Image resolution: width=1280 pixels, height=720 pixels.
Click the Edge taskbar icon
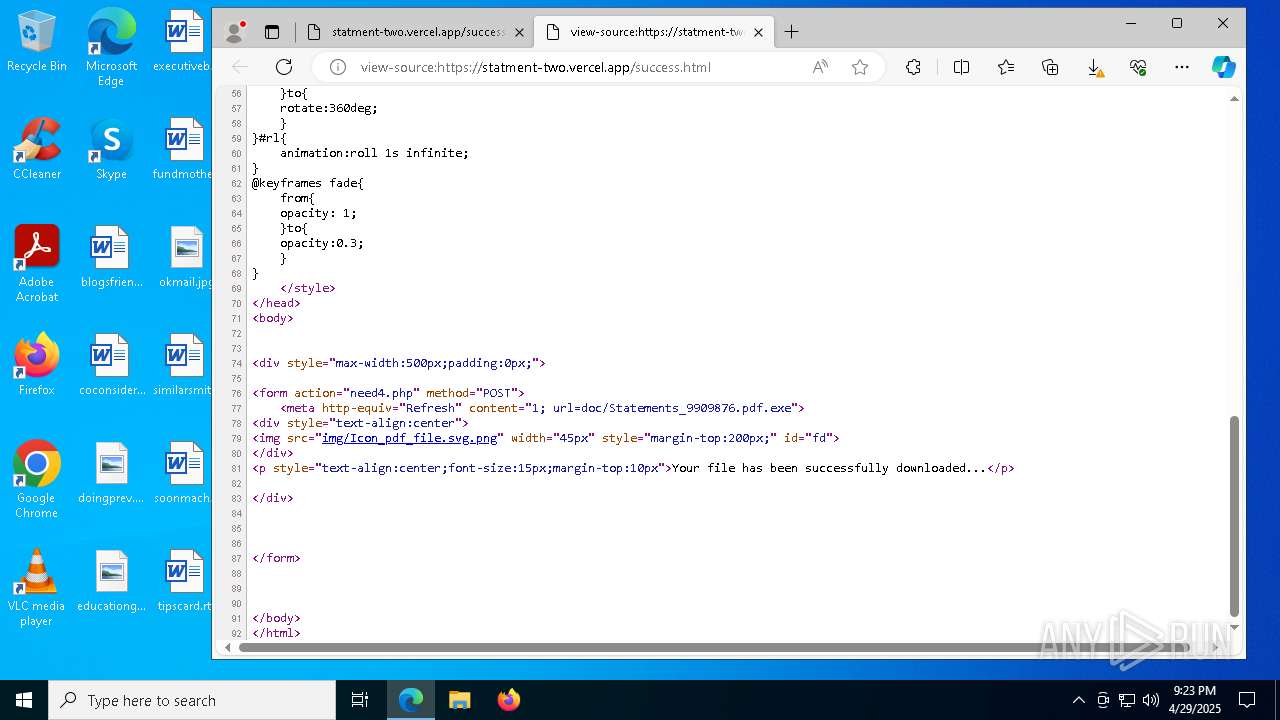point(411,700)
